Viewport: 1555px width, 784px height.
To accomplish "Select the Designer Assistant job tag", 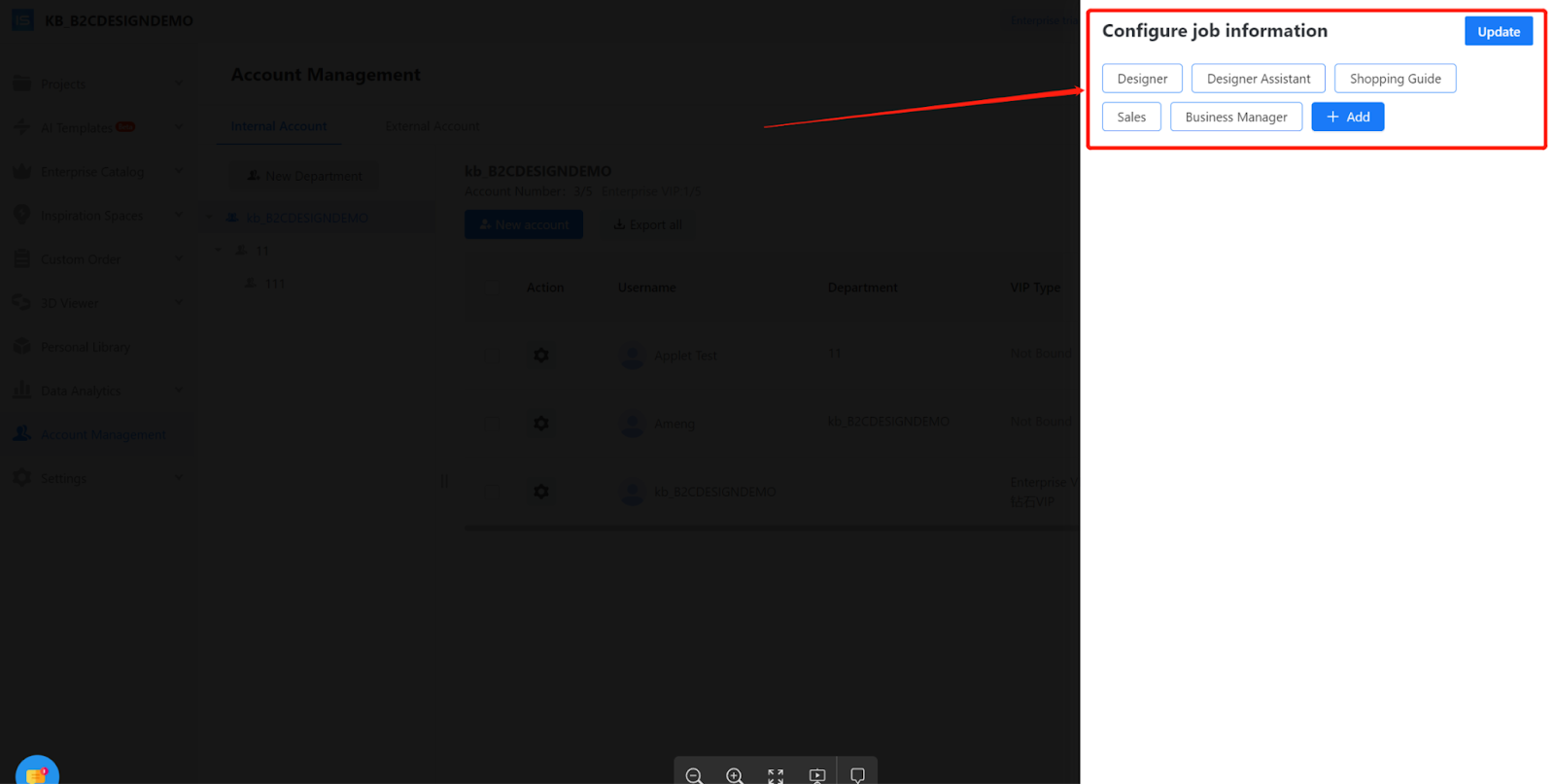I will [x=1258, y=79].
